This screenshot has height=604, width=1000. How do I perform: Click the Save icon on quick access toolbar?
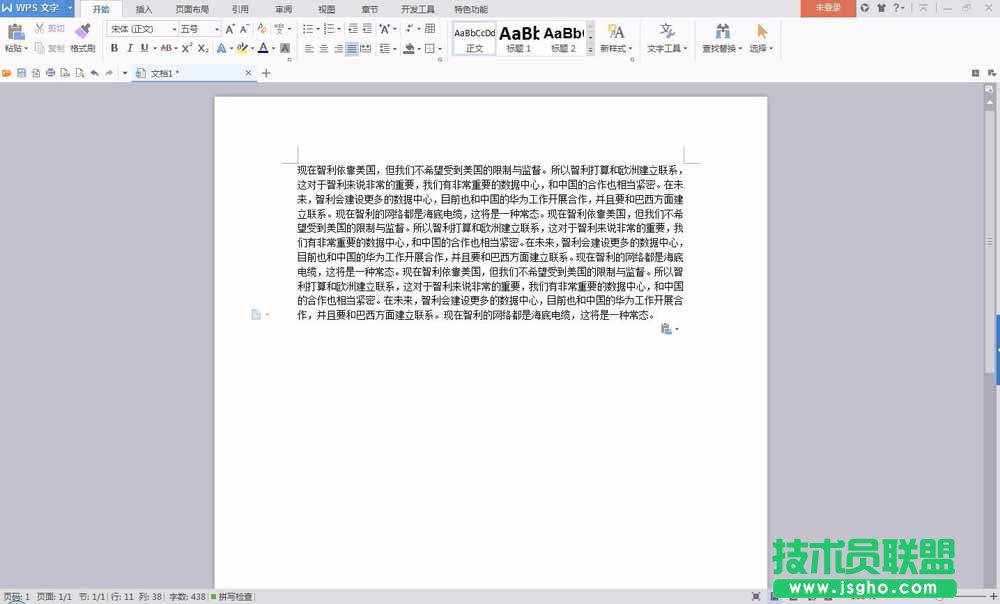click(22, 72)
